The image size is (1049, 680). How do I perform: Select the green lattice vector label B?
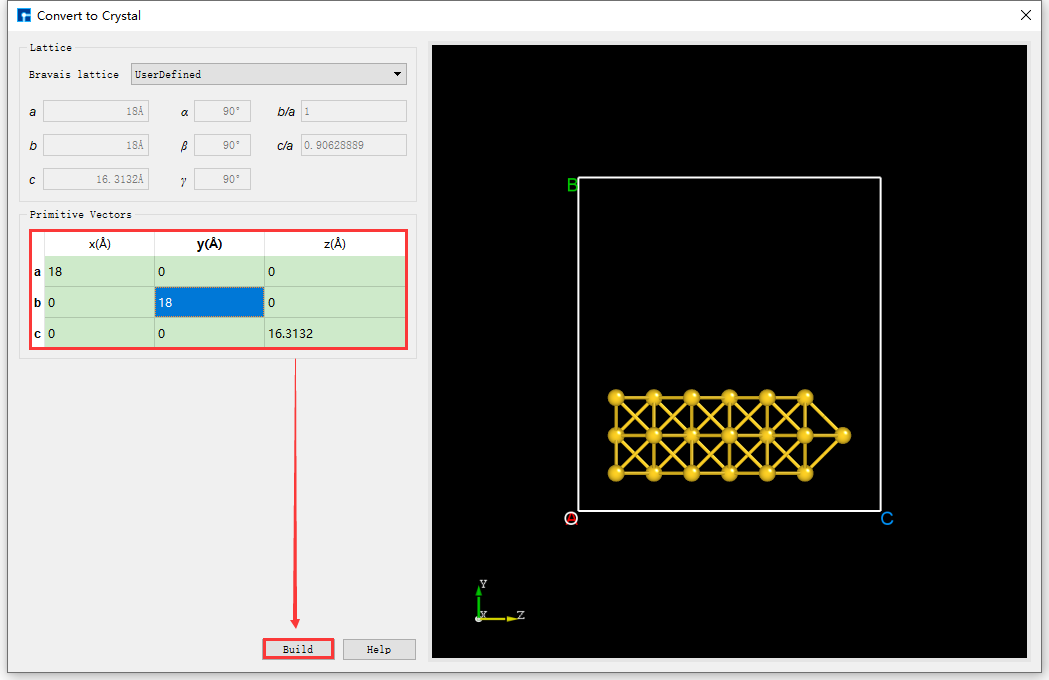571,185
